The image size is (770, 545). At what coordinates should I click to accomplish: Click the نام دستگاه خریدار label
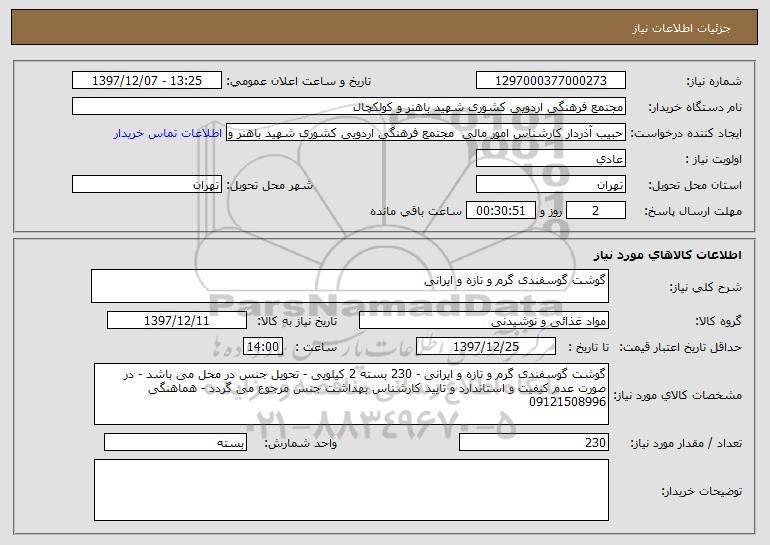(x=695, y=108)
